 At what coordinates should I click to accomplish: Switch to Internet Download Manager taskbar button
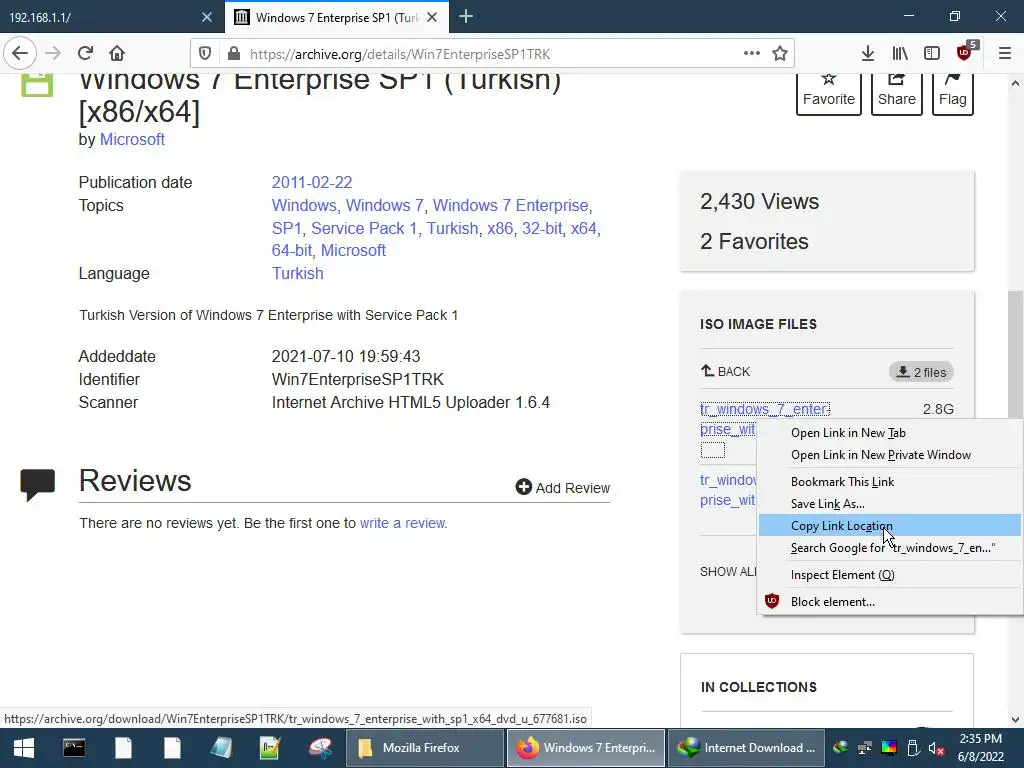[x=747, y=748]
